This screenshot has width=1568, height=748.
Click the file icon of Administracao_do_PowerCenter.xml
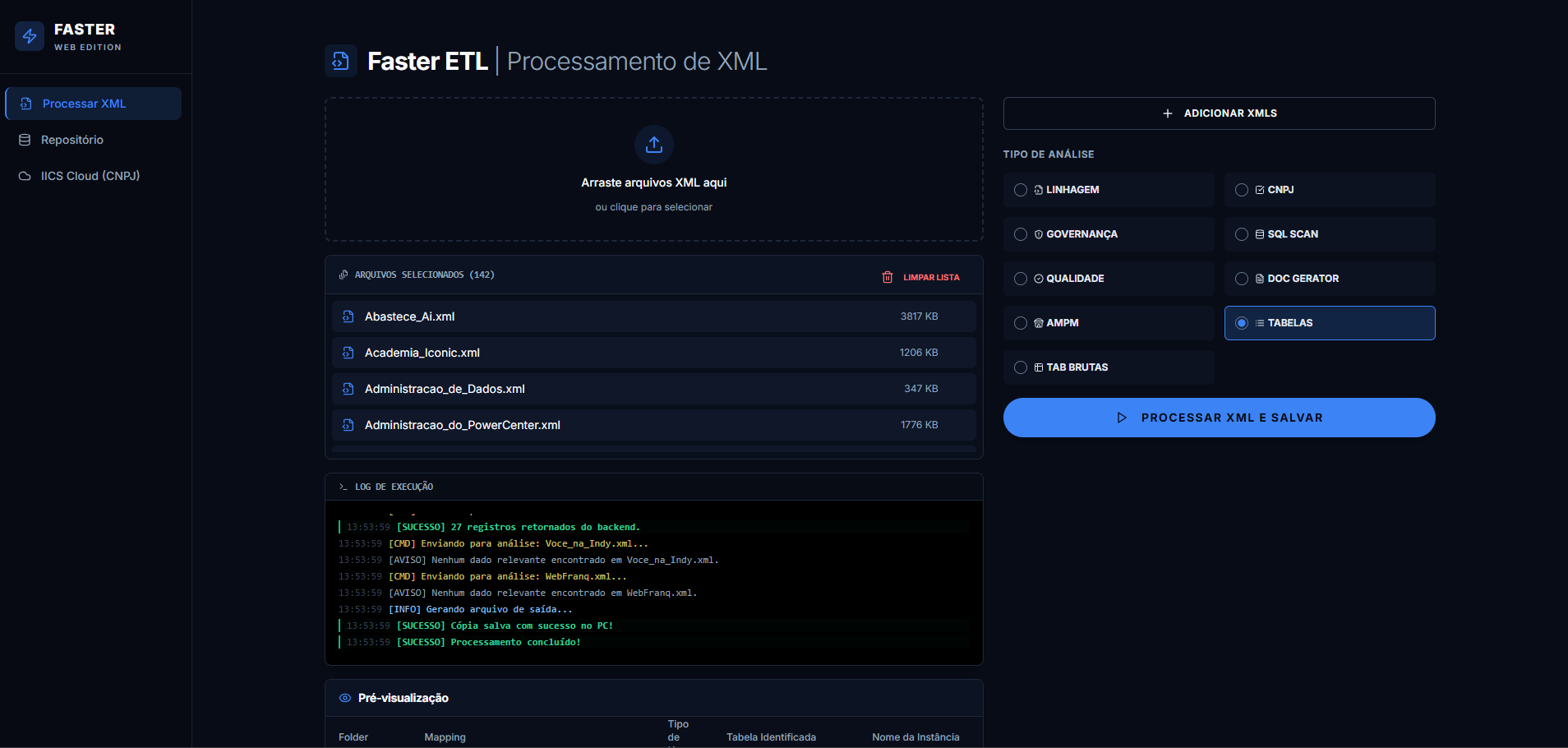click(348, 425)
